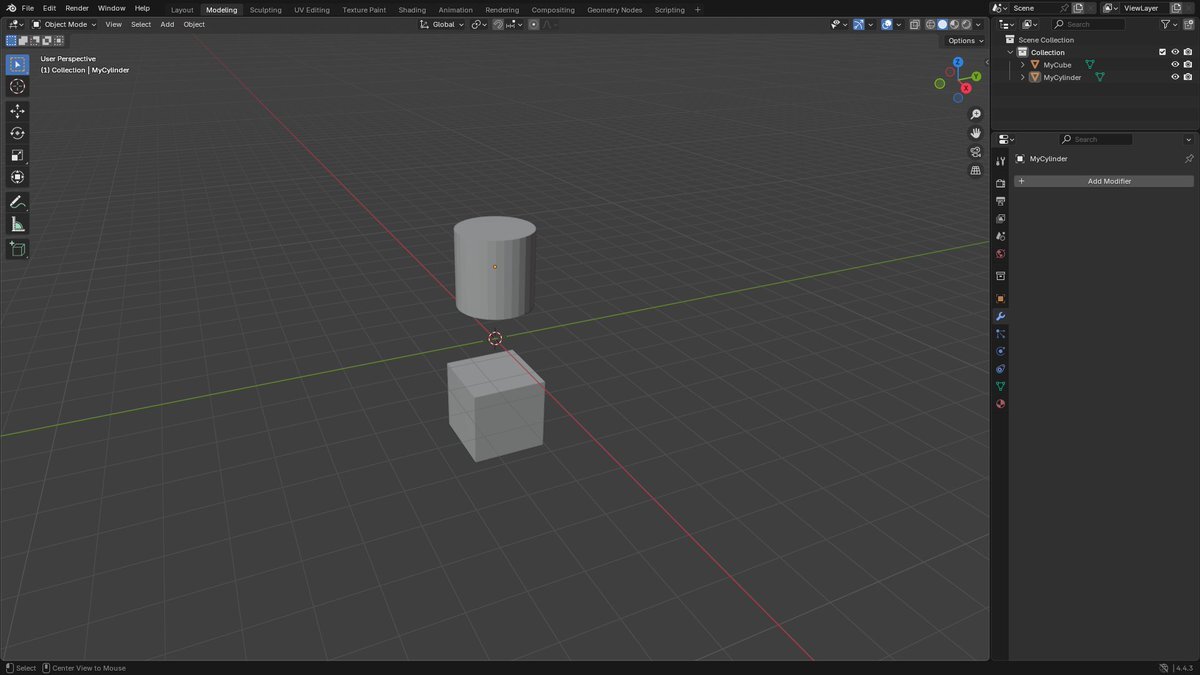Expand the viewport Options dropdown
This screenshot has height=675, width=1200.
965,41
